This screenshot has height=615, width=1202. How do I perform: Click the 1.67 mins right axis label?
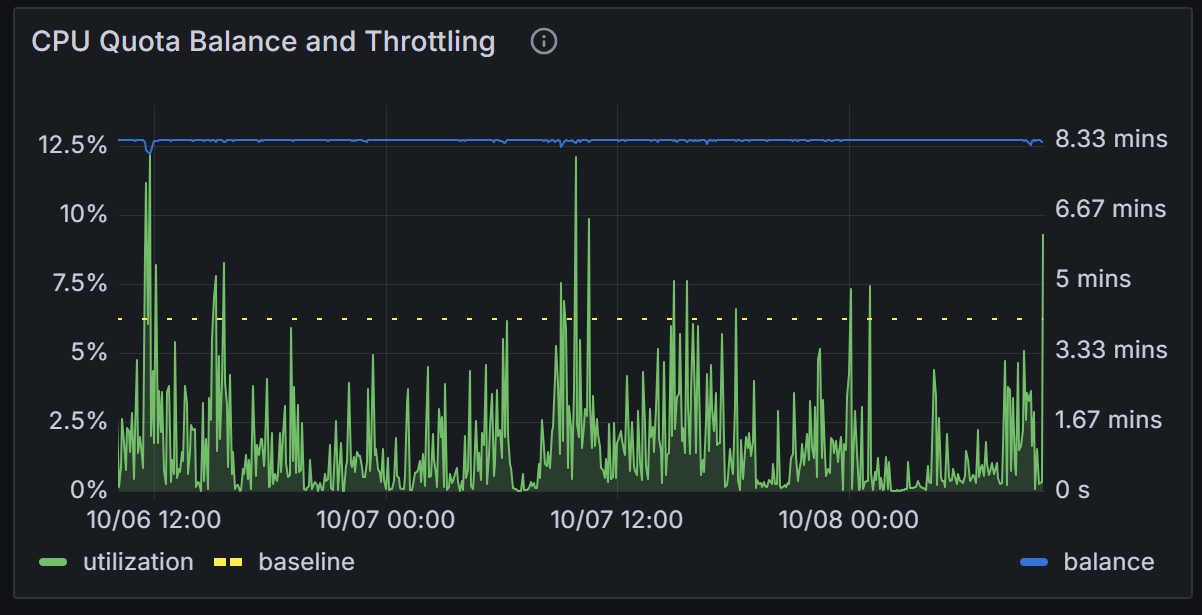pyautogui.click(x=1109, y=420)
